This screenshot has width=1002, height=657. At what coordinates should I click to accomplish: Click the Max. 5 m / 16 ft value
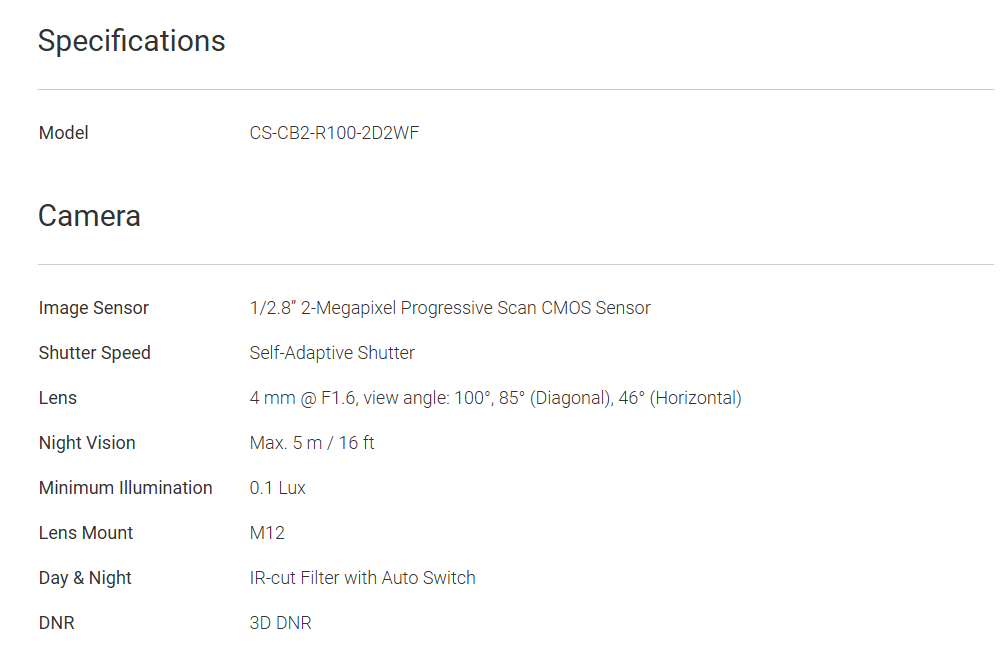click(312, 443)
